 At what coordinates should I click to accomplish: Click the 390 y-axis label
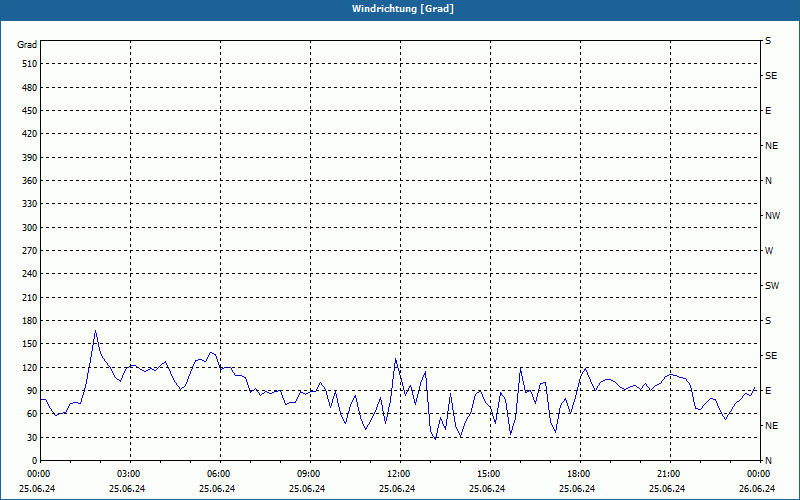[x=30, y=158]
